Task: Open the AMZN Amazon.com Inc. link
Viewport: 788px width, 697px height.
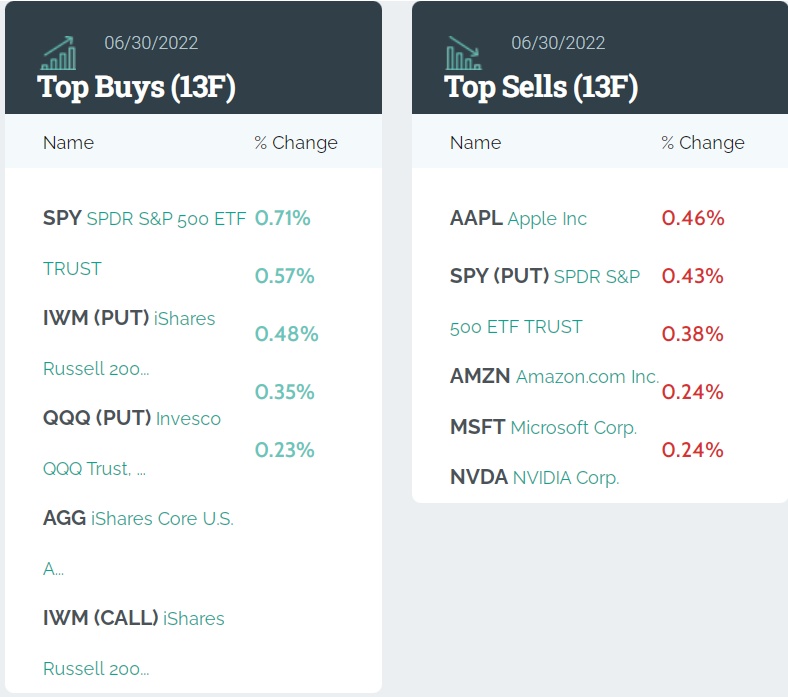Action: point(554,377)
